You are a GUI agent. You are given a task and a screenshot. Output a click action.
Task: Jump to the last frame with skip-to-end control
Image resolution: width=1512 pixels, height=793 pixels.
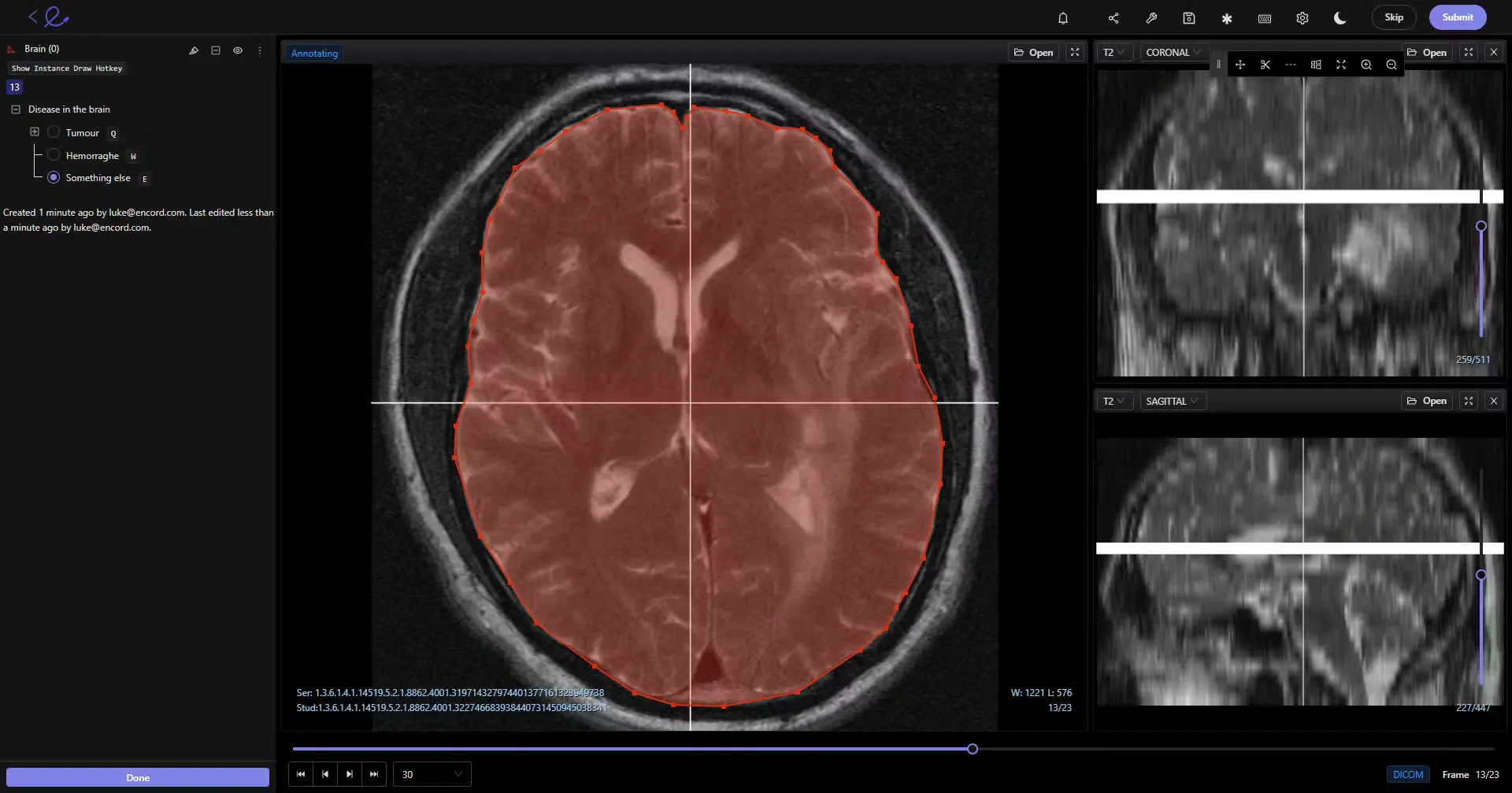(374, 774)
